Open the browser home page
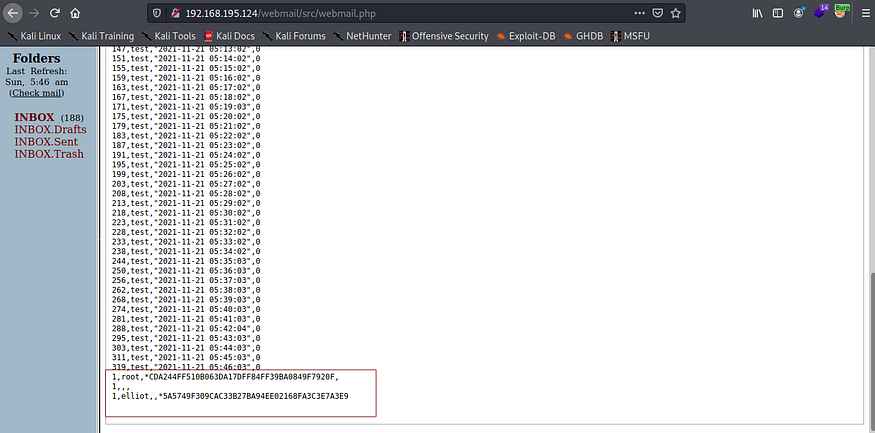This screenshot has height=433, width=875. 75,13
